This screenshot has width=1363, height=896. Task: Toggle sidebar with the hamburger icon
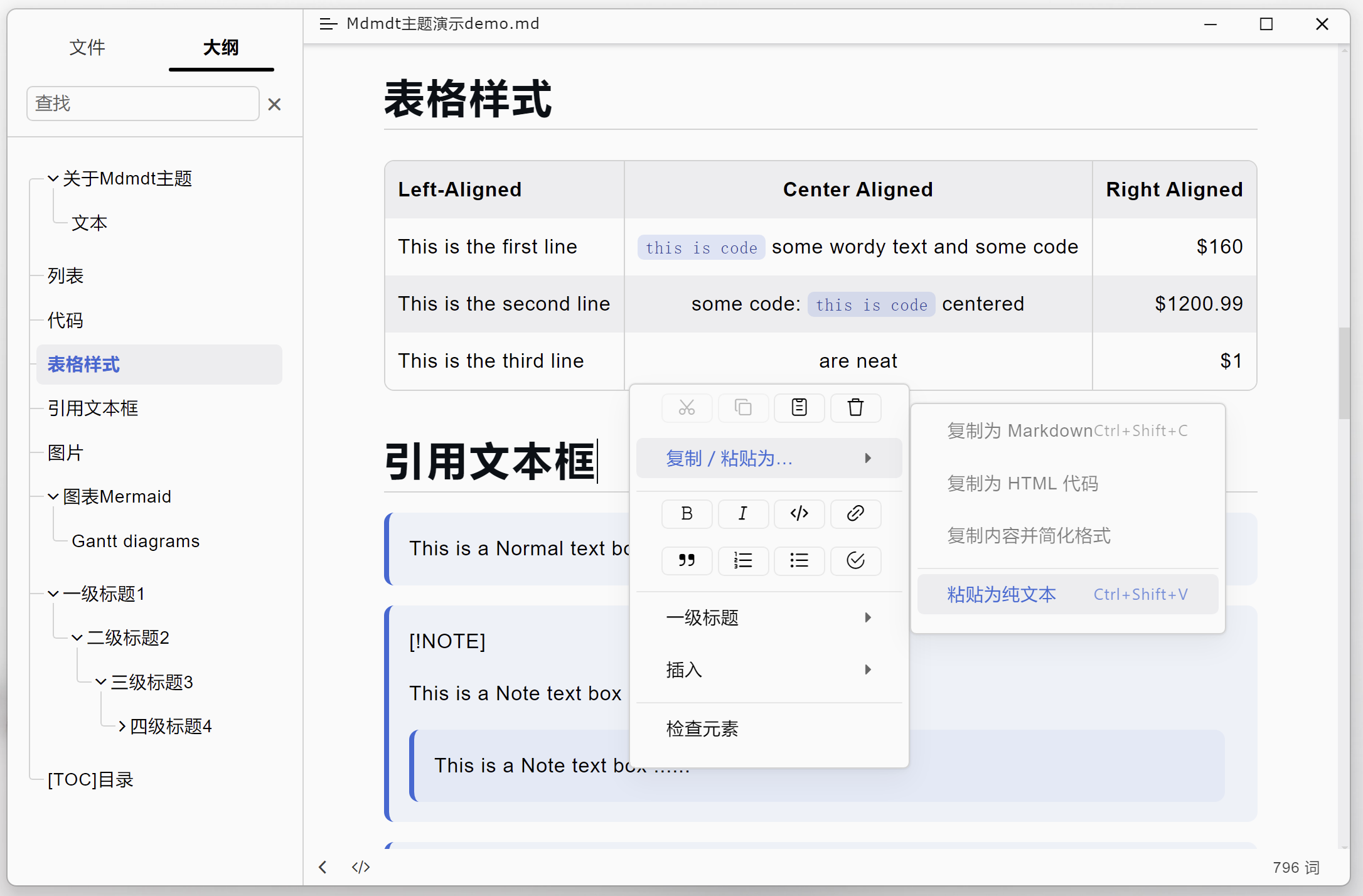pos(328,24)
